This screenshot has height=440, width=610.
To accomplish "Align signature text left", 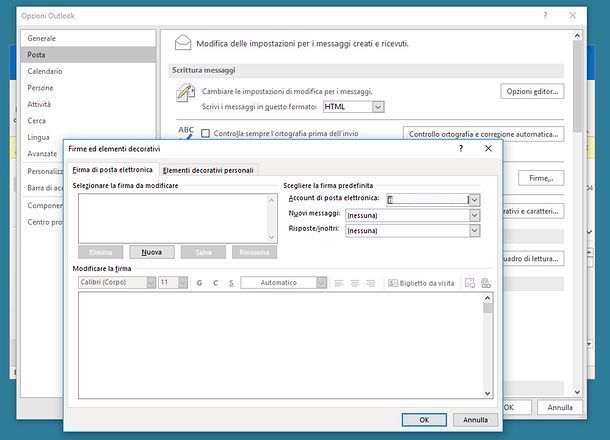I will 339,283.
